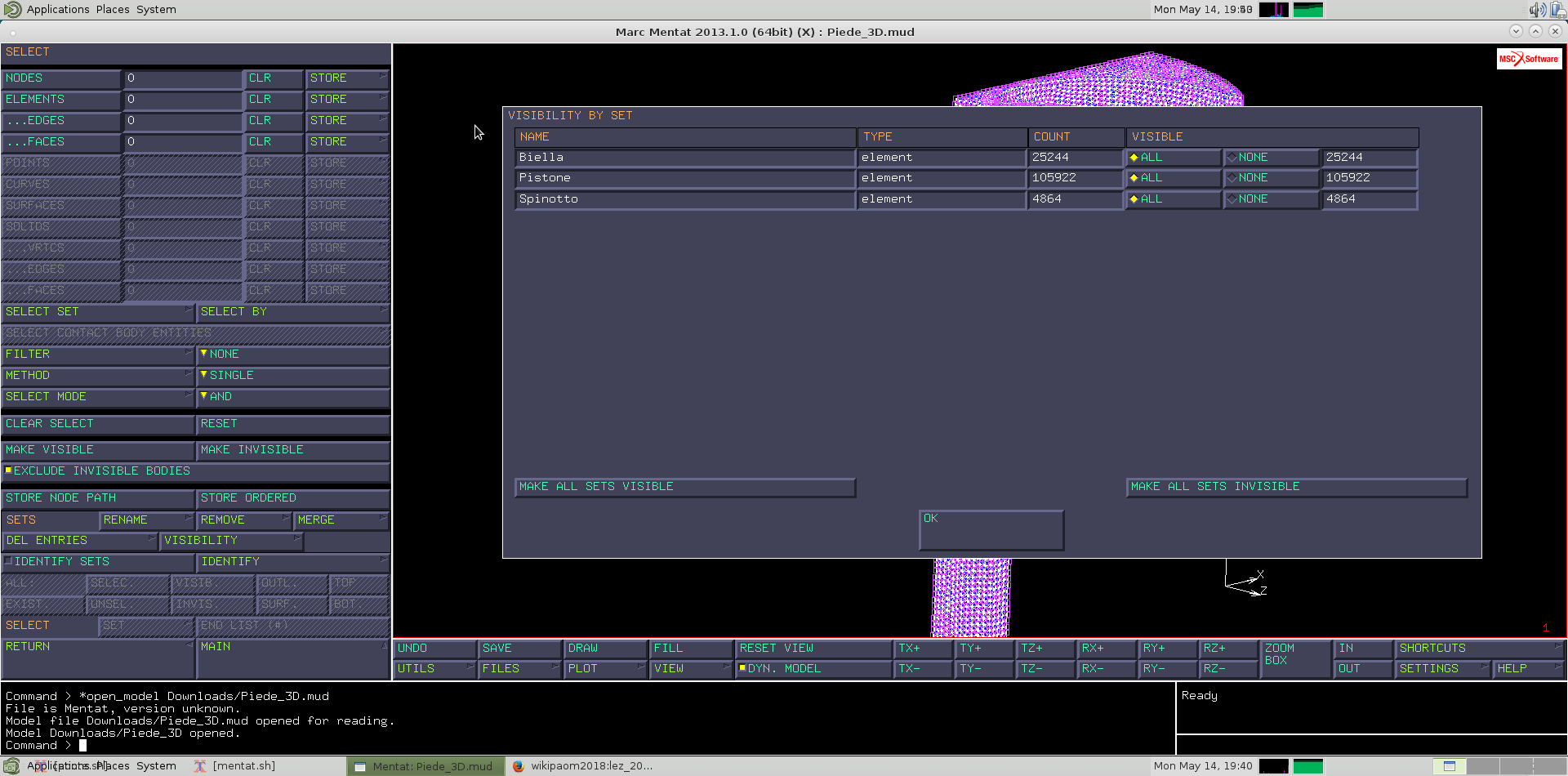
Task: Click the NODES count input field
Action: (x=183, y=78)
